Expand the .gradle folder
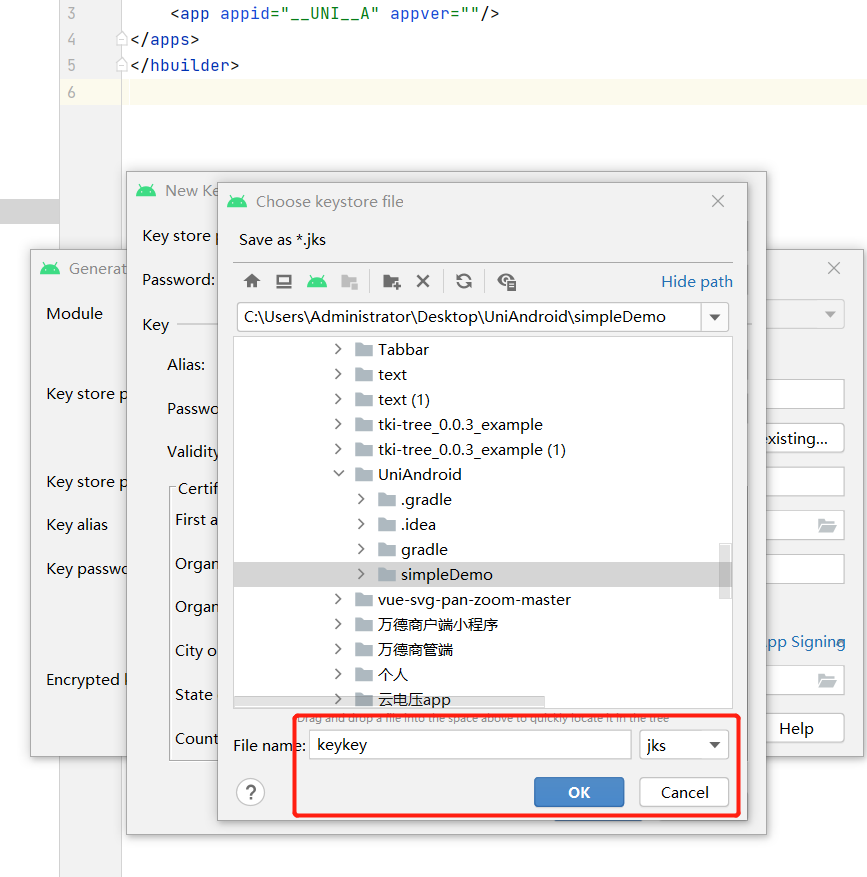 361,499
